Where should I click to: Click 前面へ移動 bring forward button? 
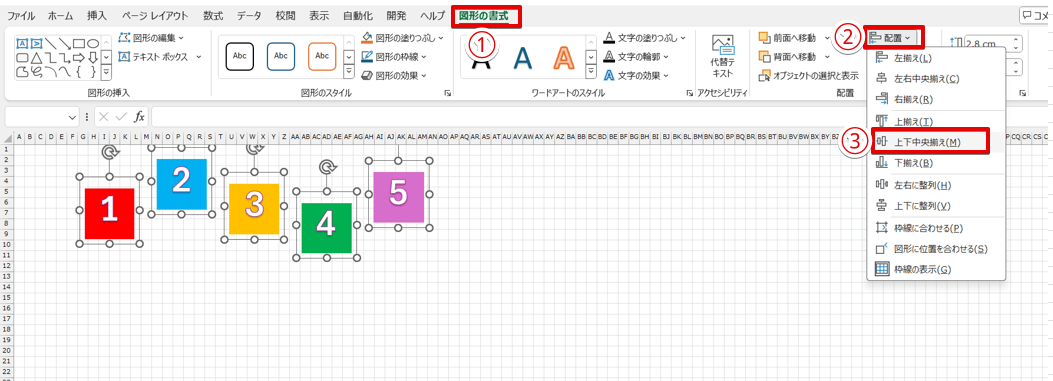pos(787,38)
